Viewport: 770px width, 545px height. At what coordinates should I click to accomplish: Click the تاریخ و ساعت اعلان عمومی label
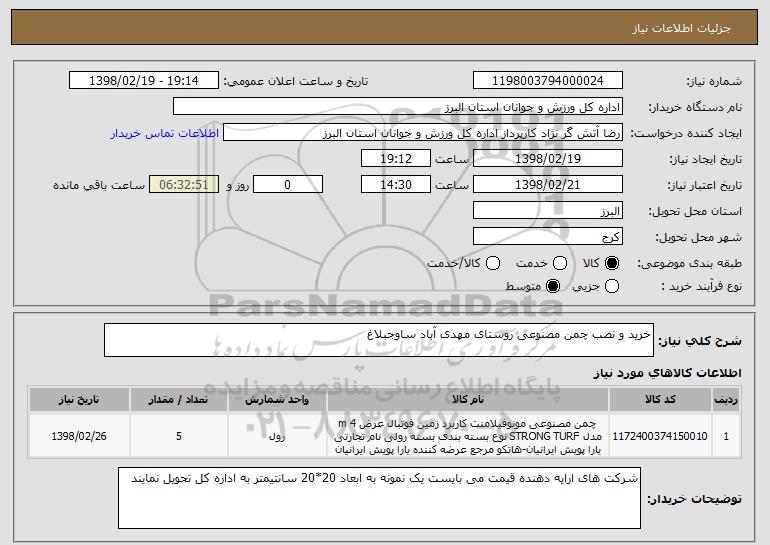pyautogui.click(x=296, y=81)
